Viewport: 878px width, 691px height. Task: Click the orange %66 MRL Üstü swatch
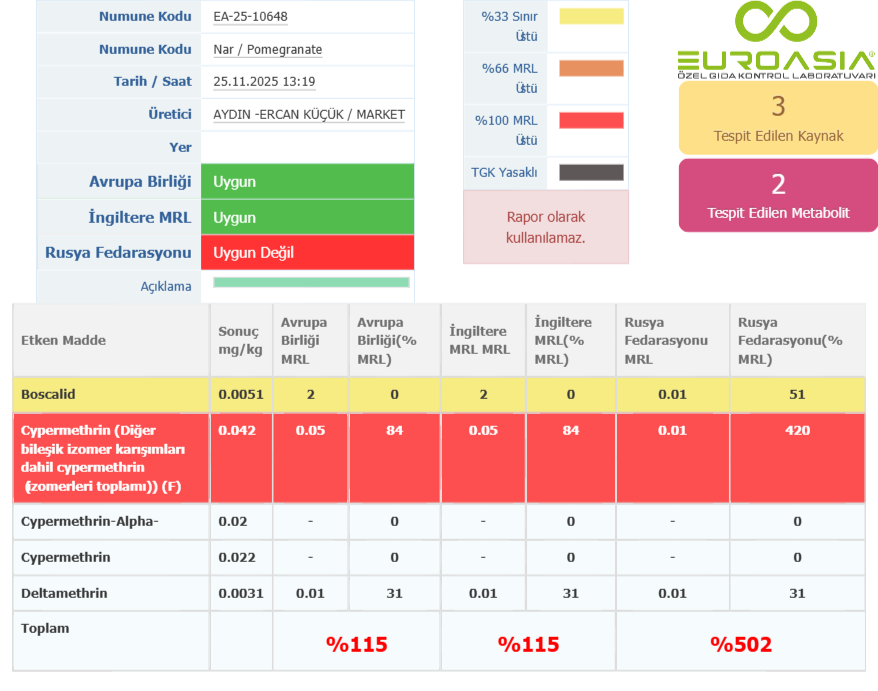591,69
